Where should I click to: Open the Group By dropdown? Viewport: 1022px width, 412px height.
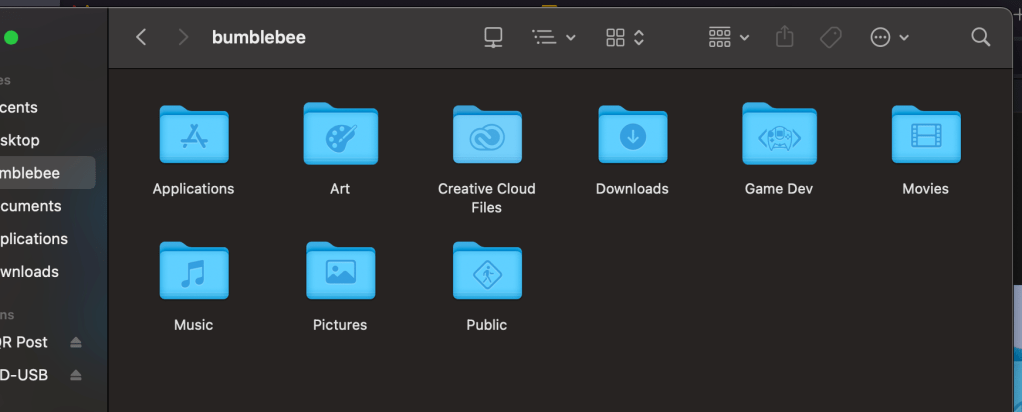click(x=728, y=37)
